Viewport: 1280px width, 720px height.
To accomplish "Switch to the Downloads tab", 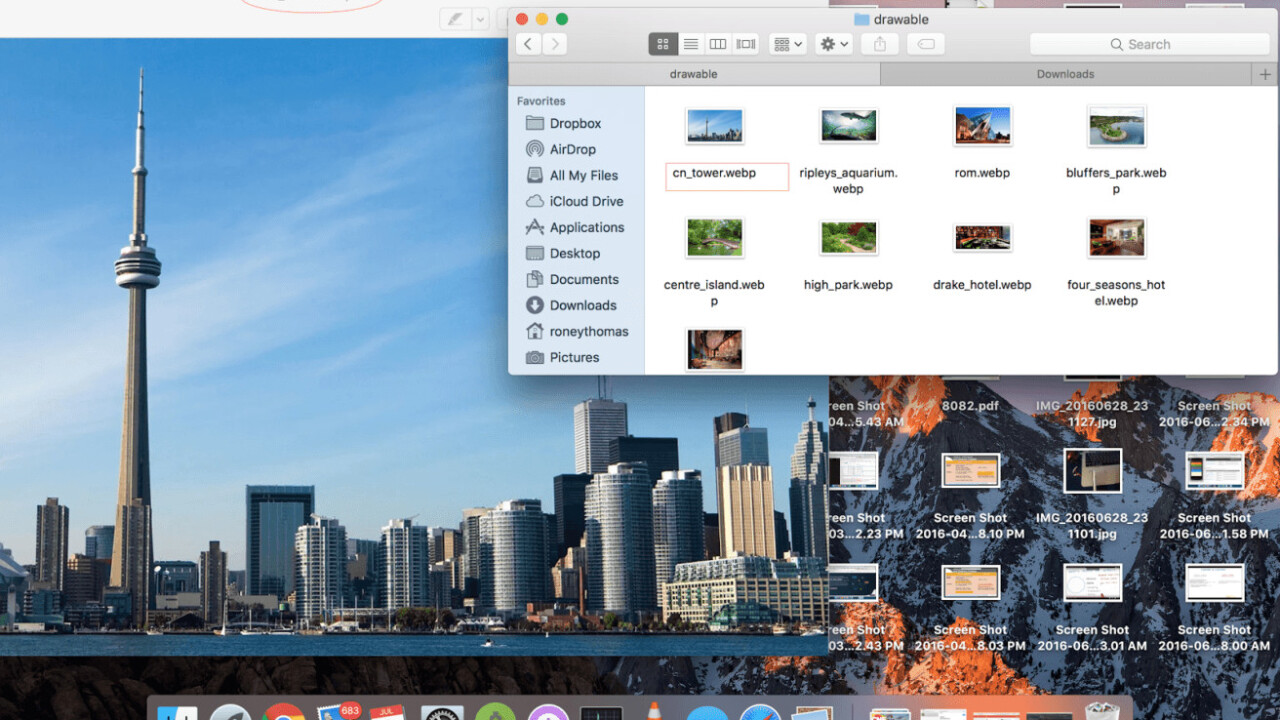I will click(x=1065, y=74).
